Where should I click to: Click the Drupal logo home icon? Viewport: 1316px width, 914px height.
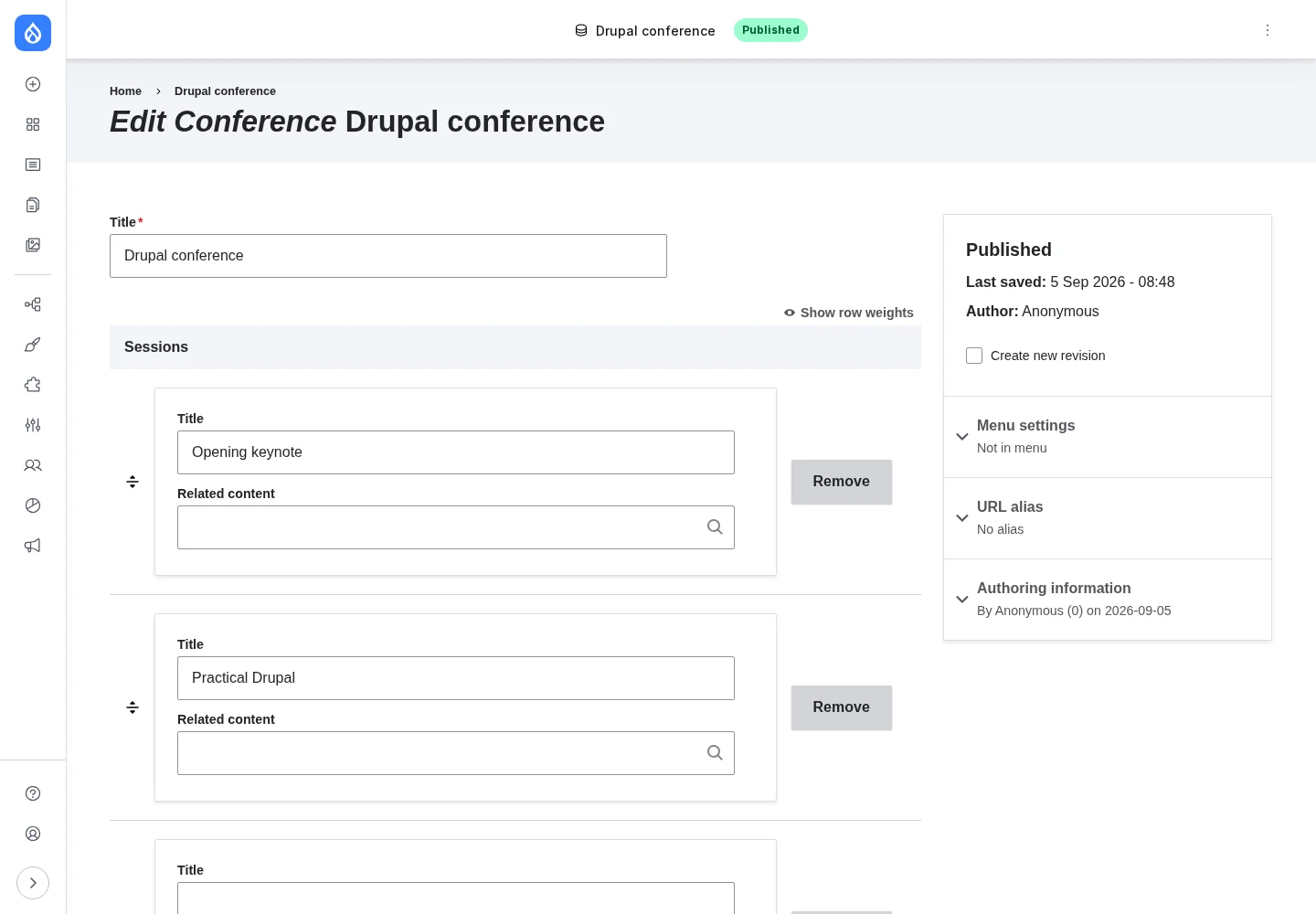coord(33,33)
